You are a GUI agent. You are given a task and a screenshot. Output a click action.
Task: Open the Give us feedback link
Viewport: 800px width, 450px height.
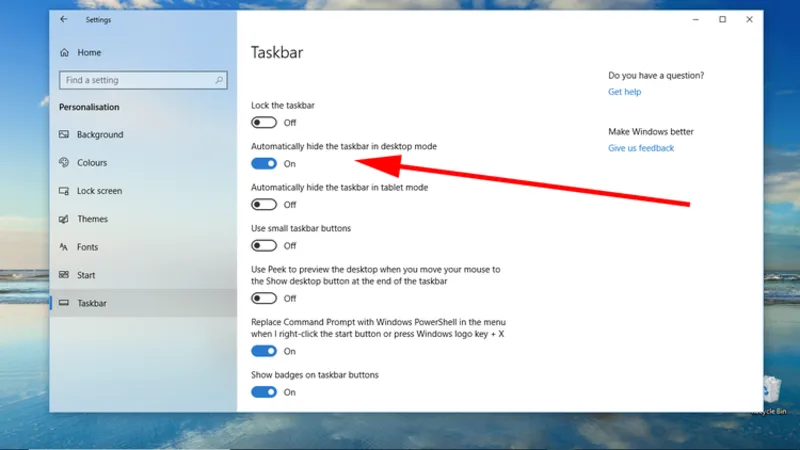click(641, 148)
